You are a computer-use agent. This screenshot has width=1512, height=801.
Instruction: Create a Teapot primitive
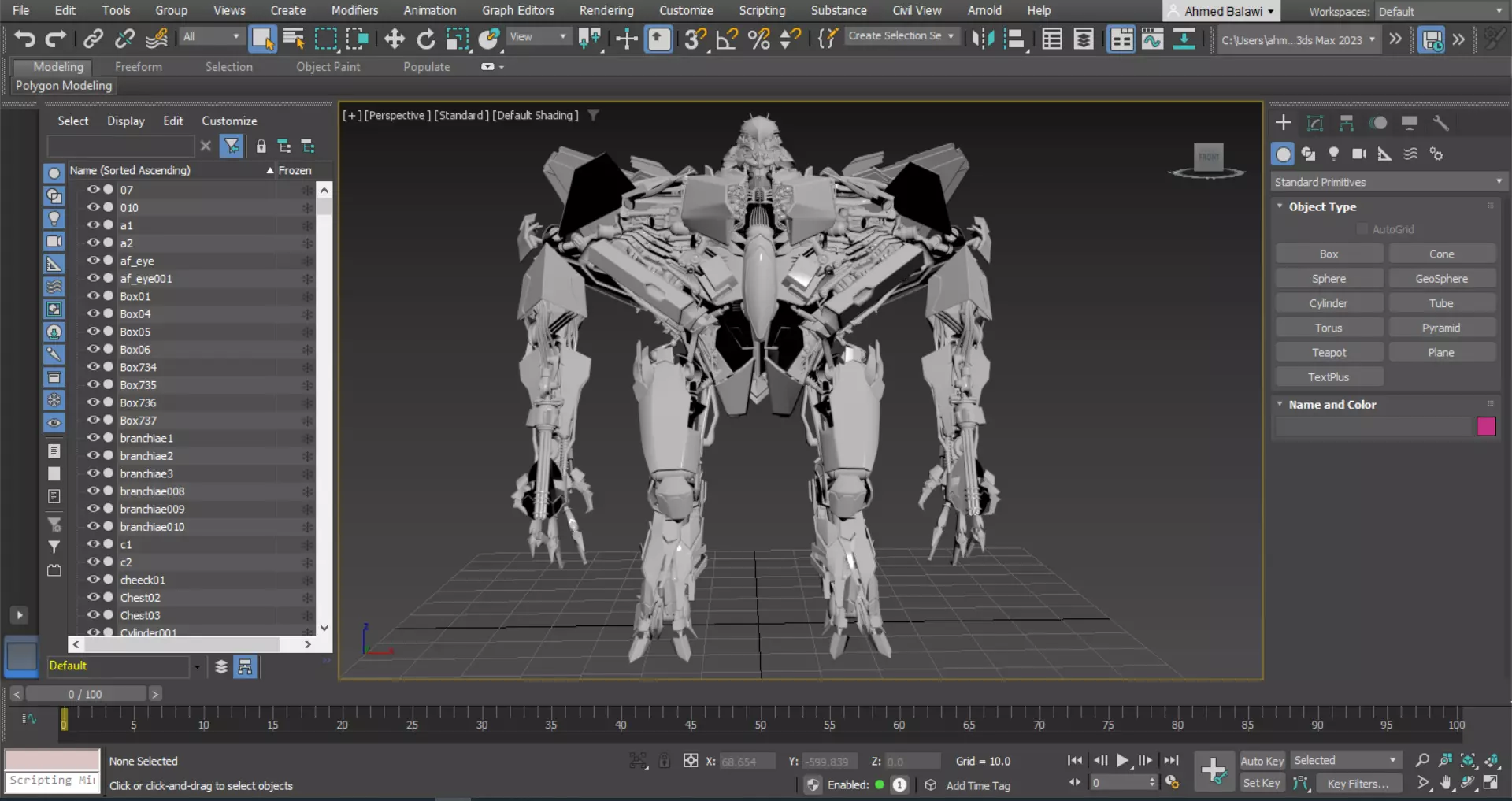(x=1329, y=352)
